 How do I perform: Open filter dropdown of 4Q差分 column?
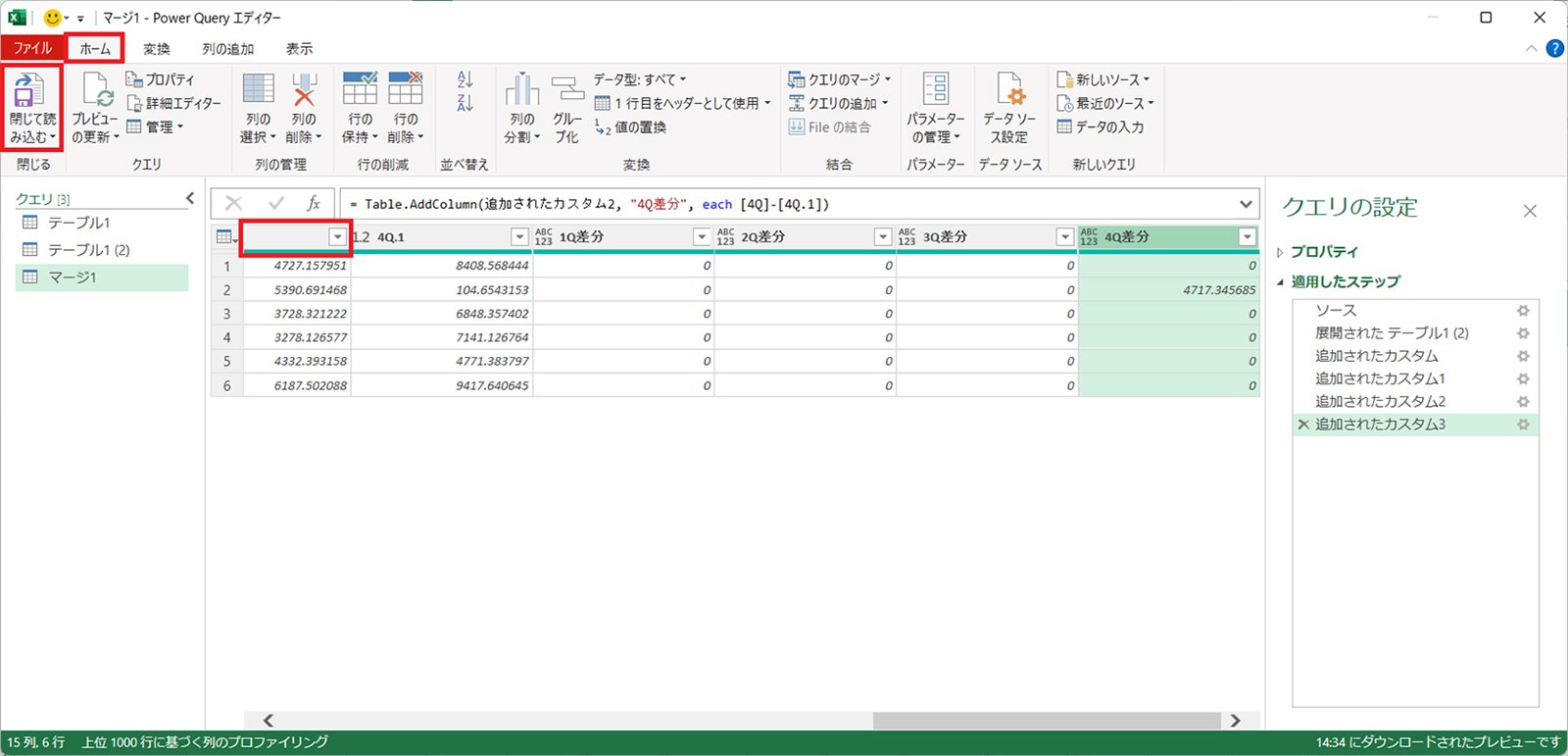pyautogui.click(x=1247, y=237)
